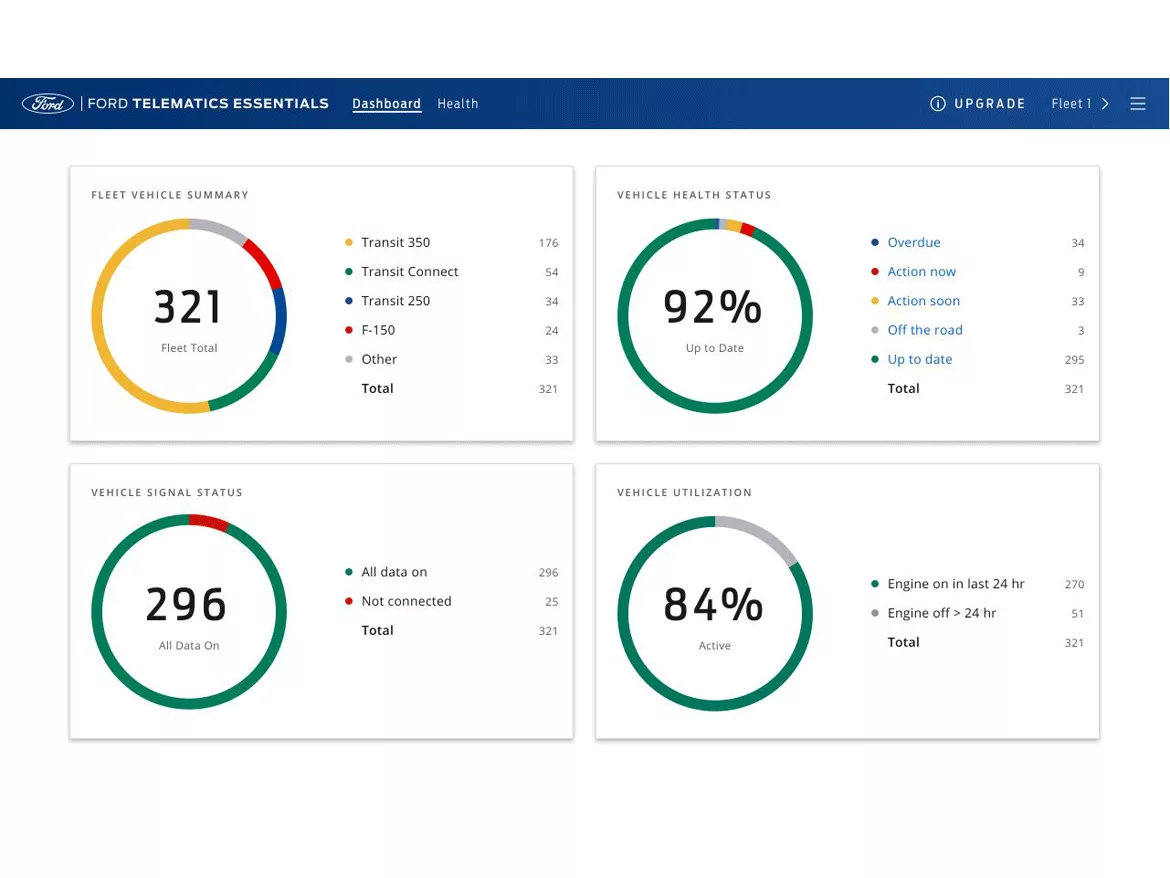Click the F-150 count 24
Screen dimensions: 1170x878
[551, 330]
